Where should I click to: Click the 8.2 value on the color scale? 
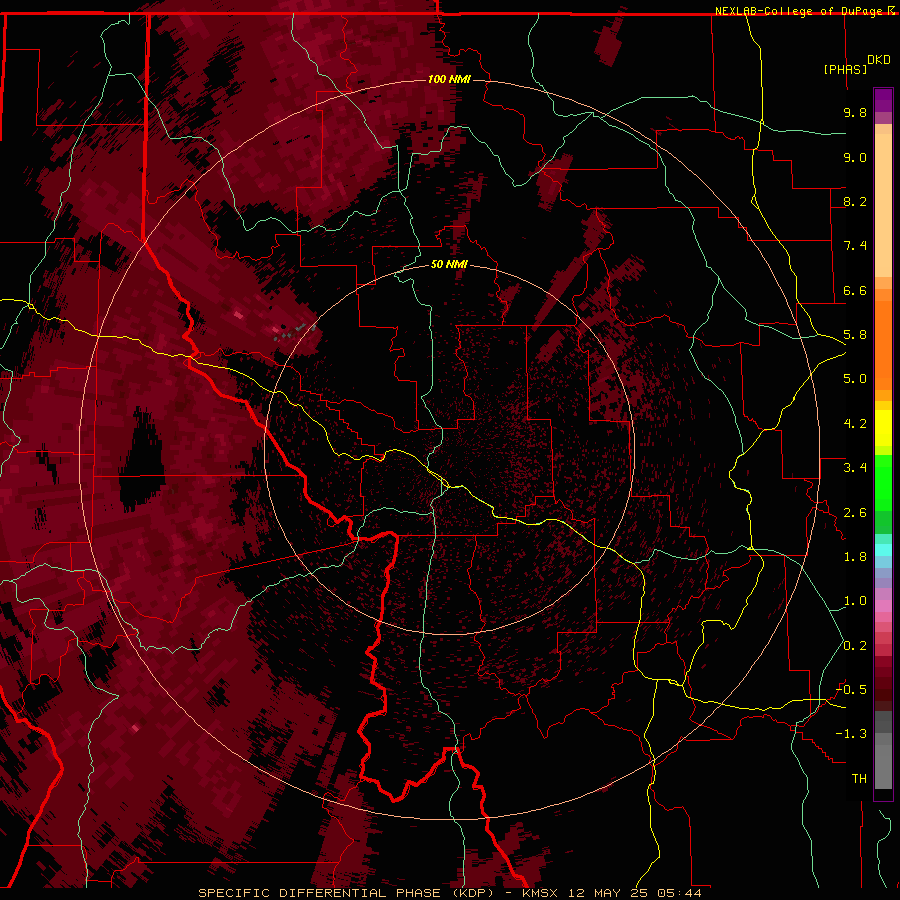[x=855, y=201]
